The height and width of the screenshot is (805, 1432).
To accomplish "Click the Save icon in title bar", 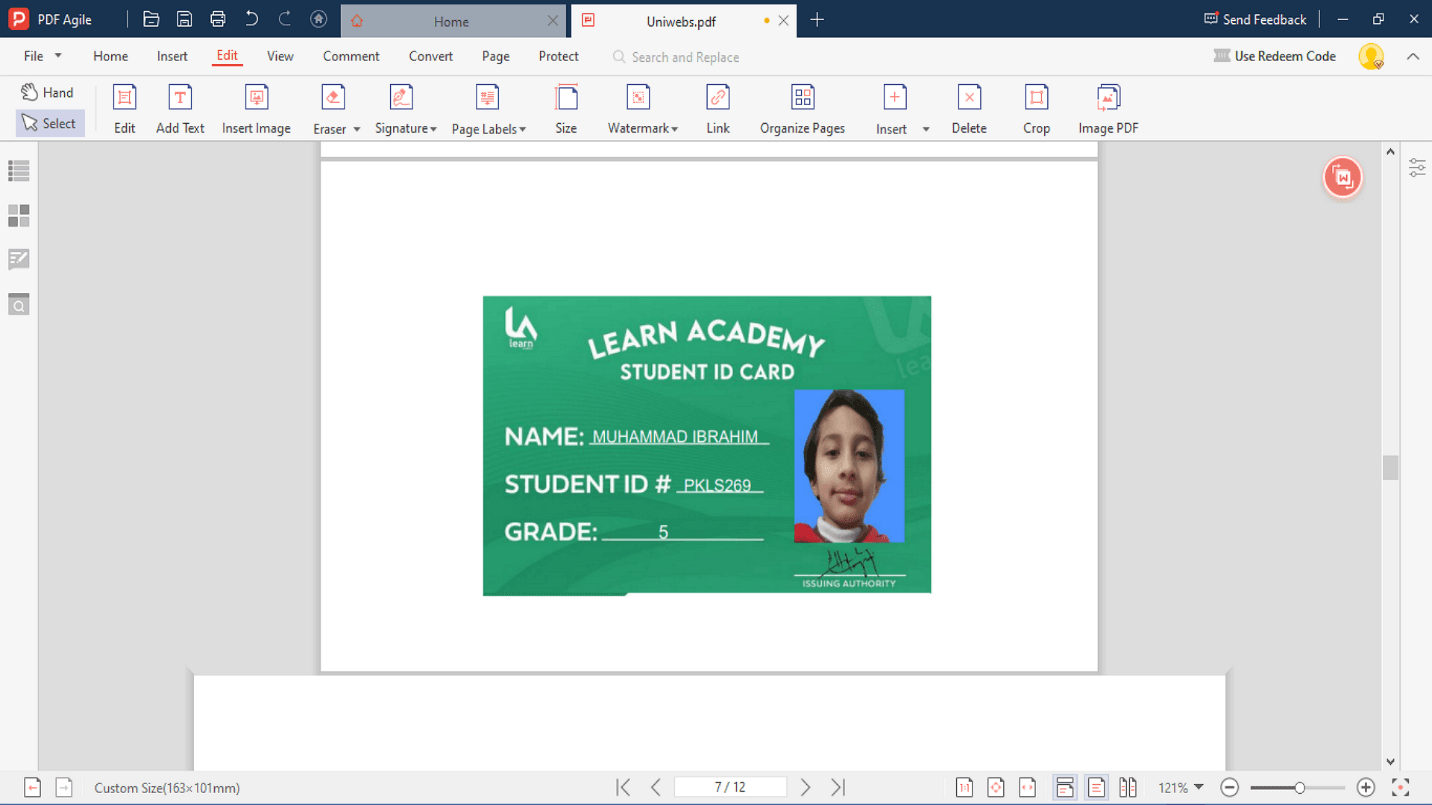I will pyautogui.click(x=184, y=19).
